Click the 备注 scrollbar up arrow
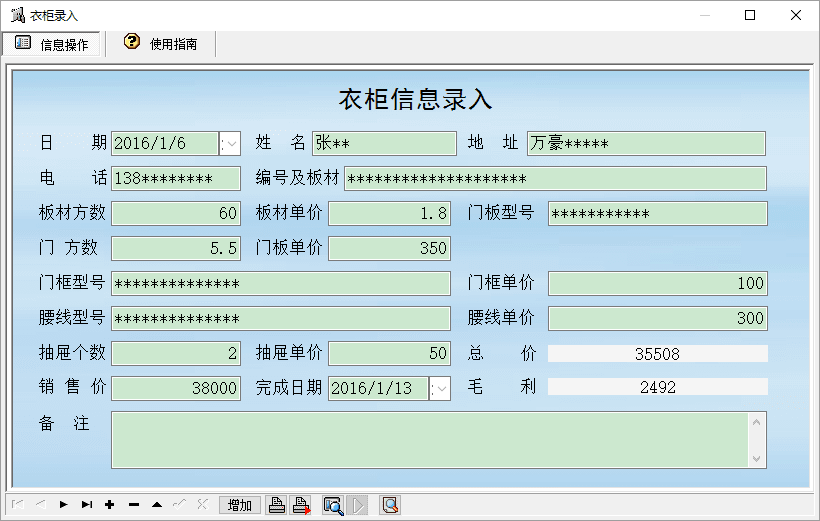The image size is (820, 521). pyautogui.click(x=756, y=422)
